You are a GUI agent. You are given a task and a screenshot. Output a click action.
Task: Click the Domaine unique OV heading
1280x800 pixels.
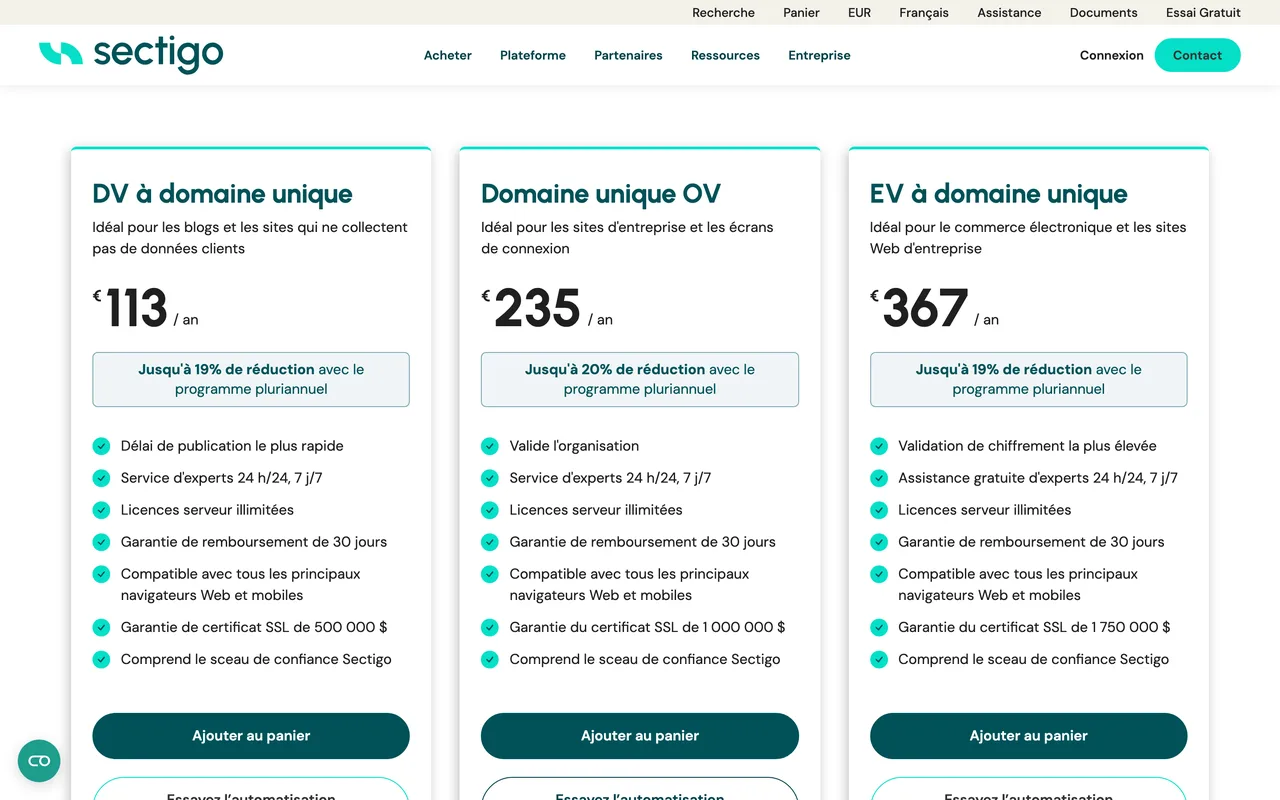click(601, 194)
